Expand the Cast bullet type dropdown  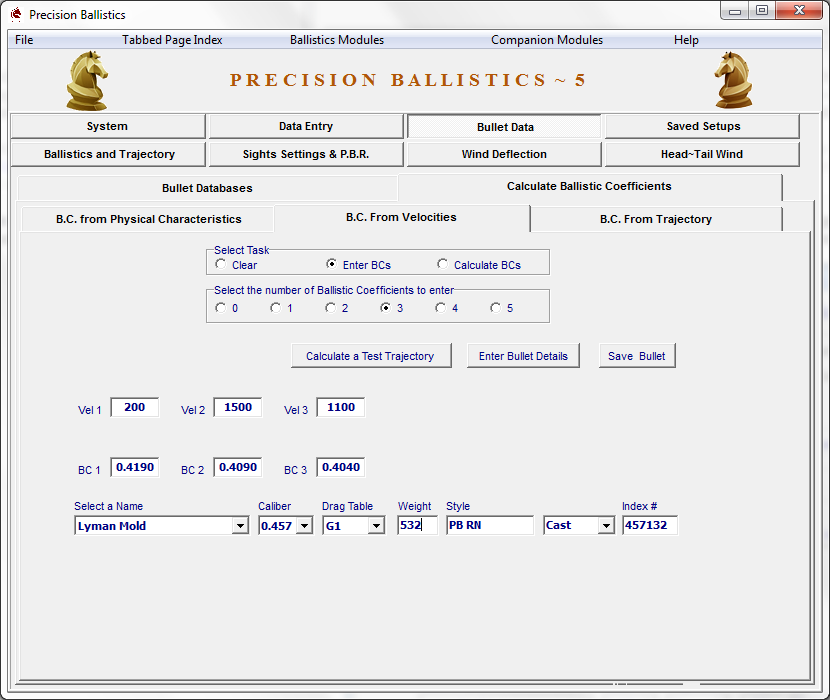[x=606, y=526]
